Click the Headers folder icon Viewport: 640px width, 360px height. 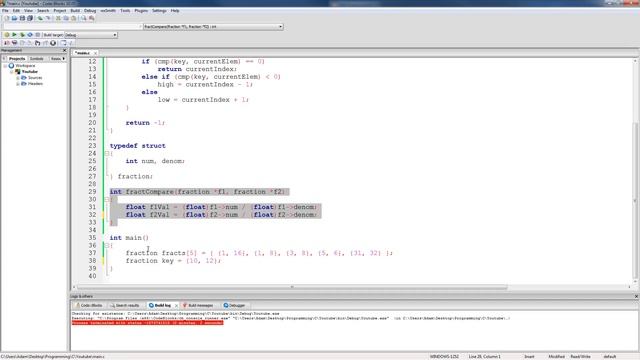(24, 84)
